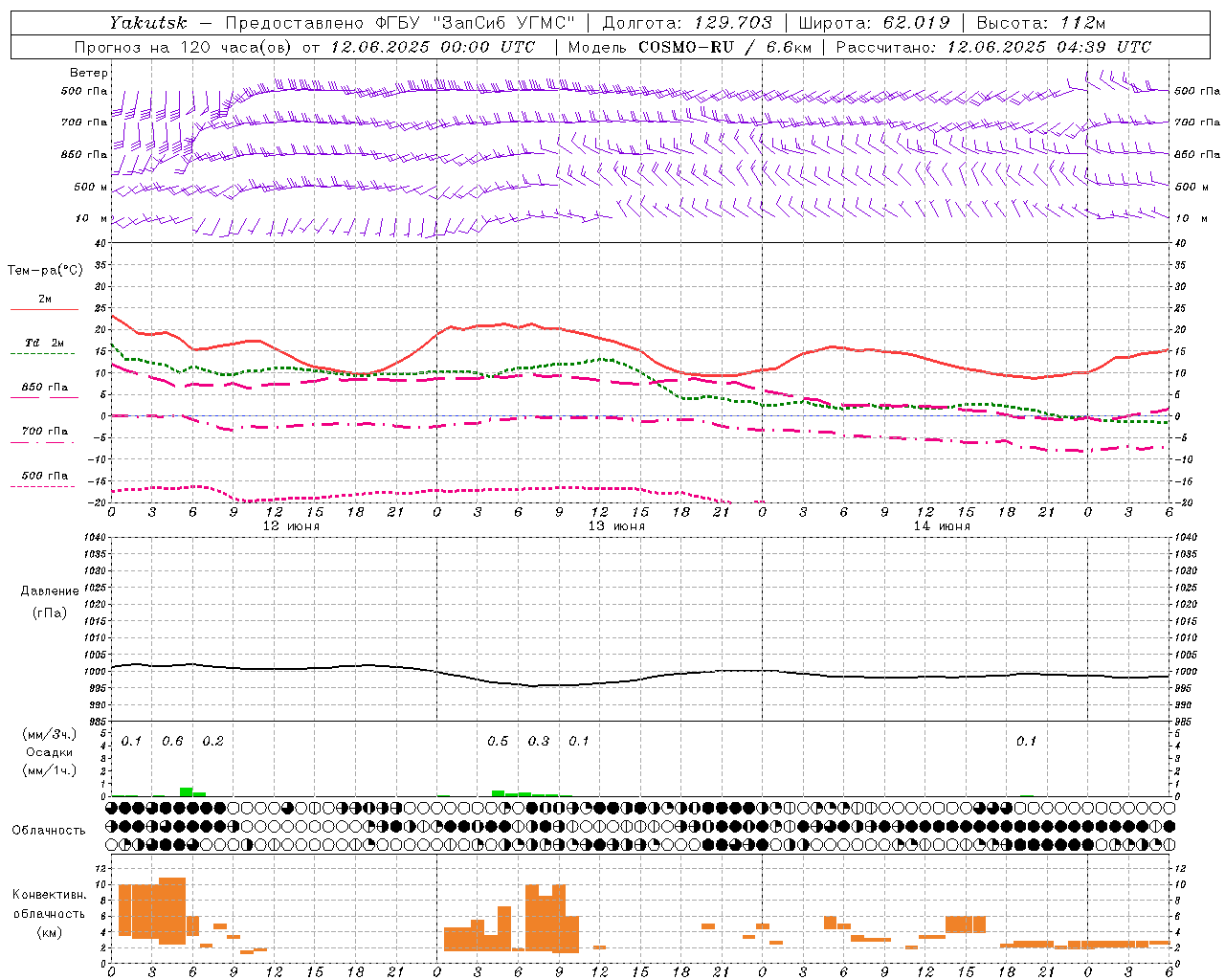This screenshot has width=1225, height=980.
Task: Click the "(мм/1ч.)" hourly precipitation label
Action: [49, 770]
